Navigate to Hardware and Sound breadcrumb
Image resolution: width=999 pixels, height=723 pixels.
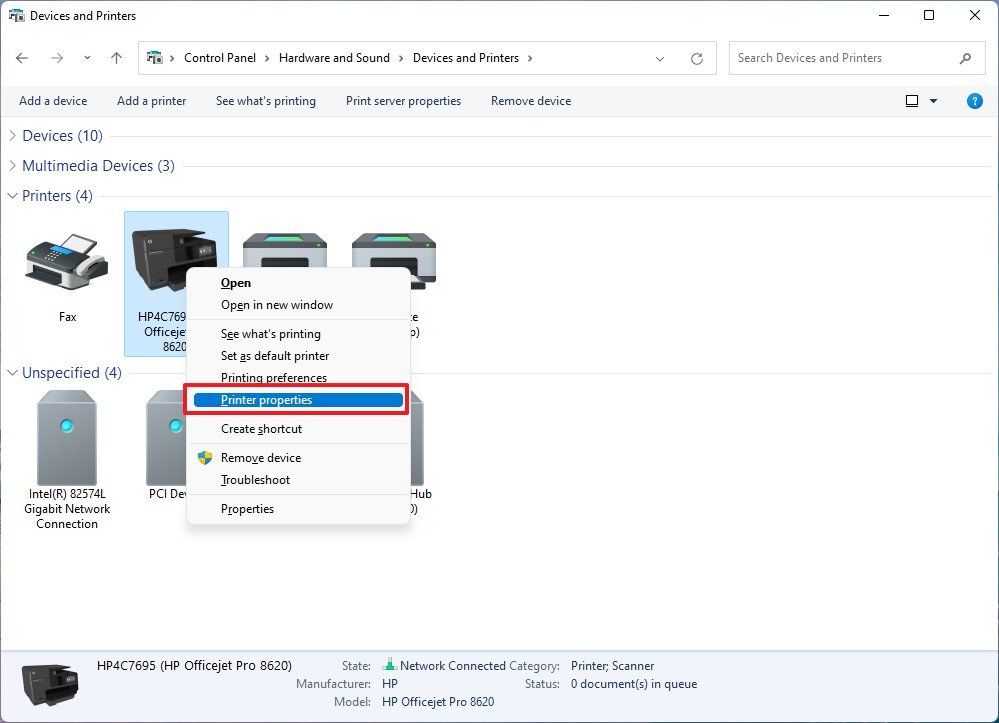pyautogui.click(x=334, y=58)
